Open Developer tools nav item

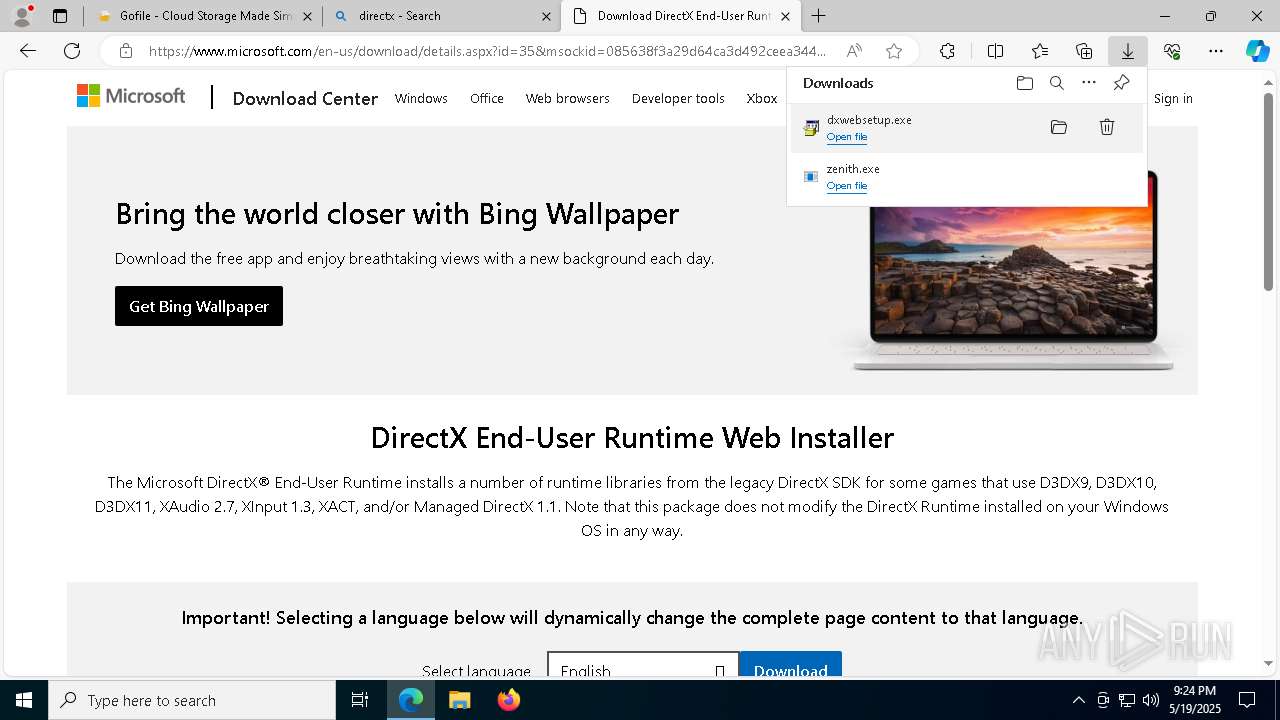click(678, 98)
